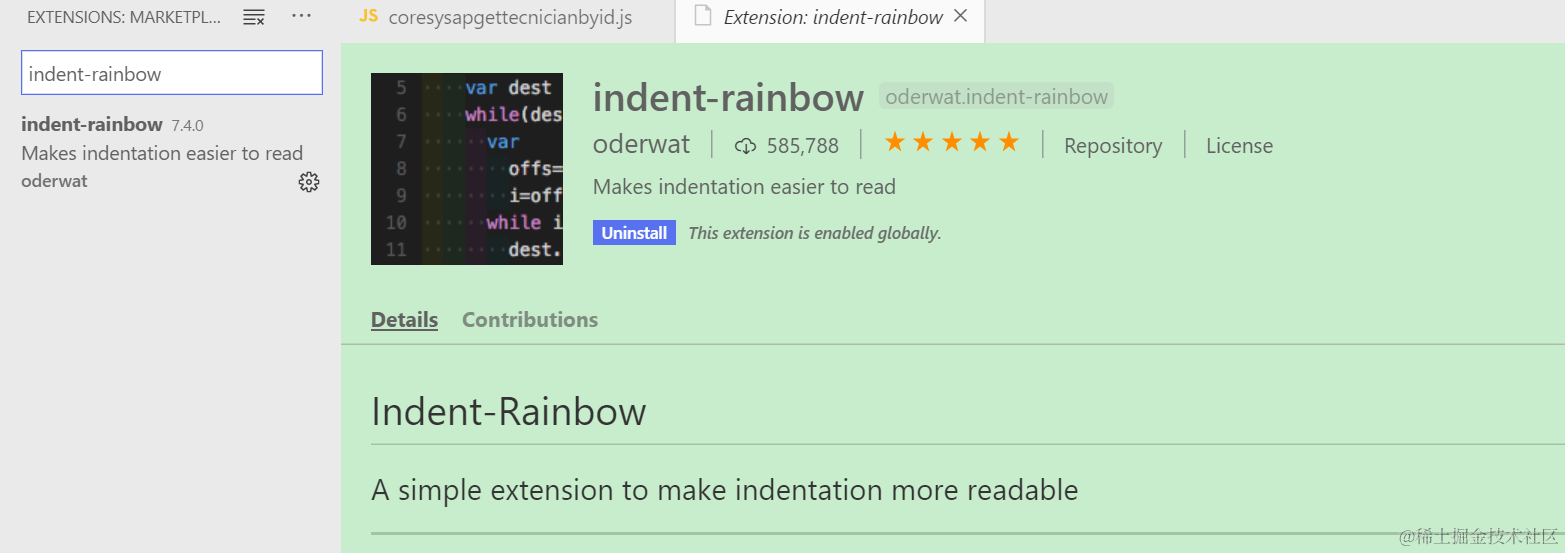Clear extensions search results icon
The height and width of the screenshot is (553, 1565).
[x=254, y=17]
